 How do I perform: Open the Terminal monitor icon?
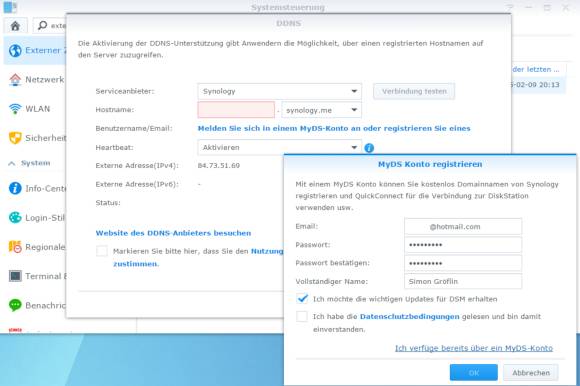(x=15, y=276)
